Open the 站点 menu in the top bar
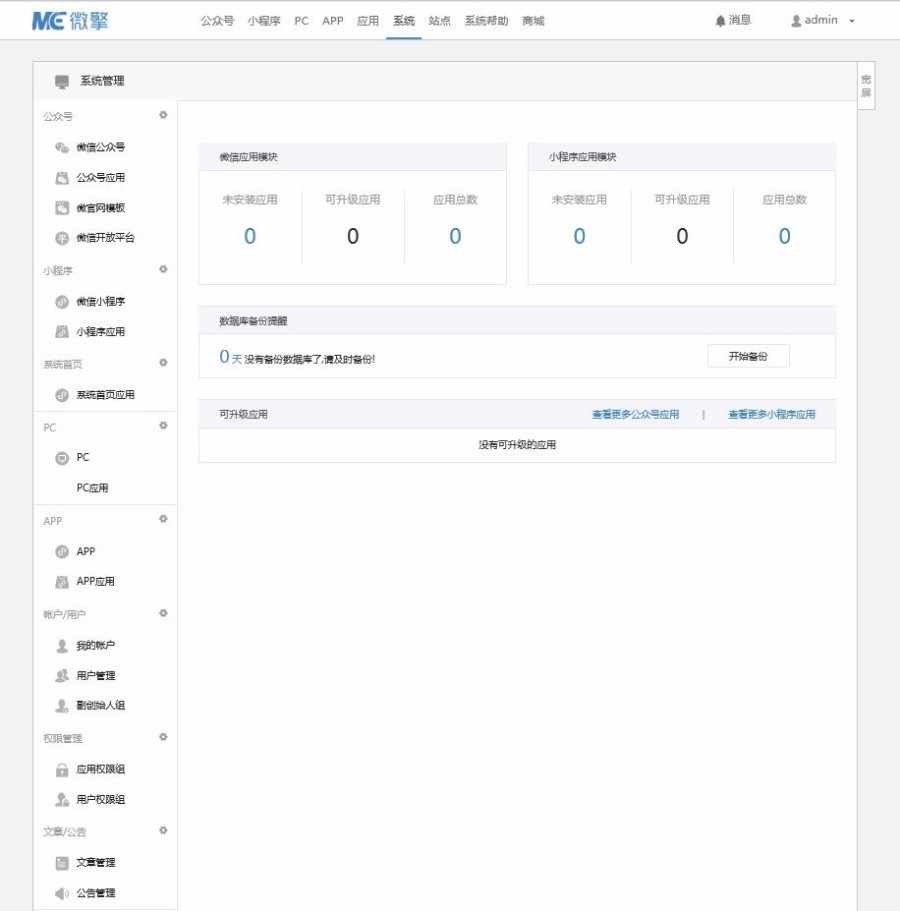Screen dimensions: 900x911 [439, 20]
